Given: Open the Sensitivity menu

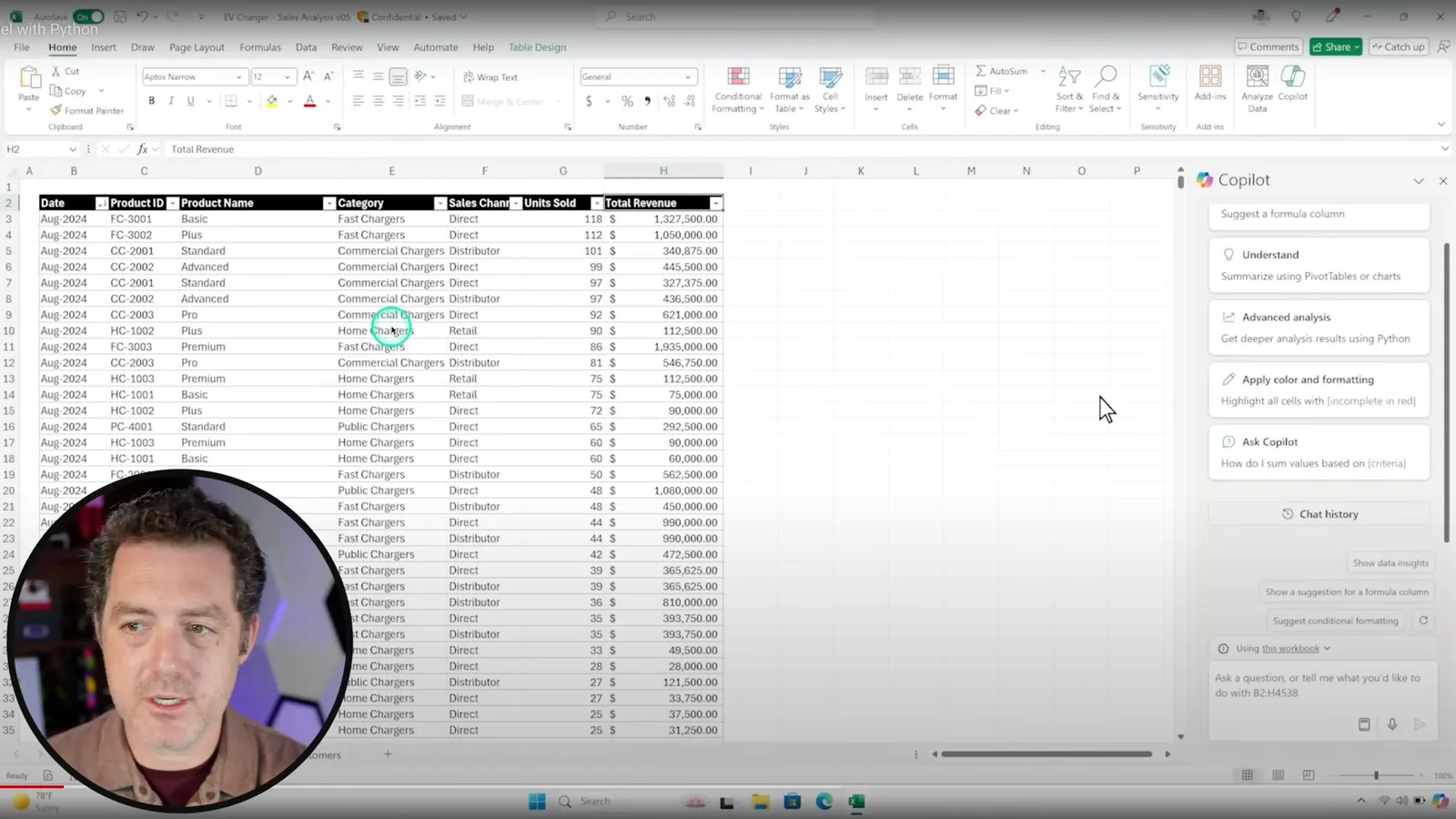Looking at the screenshot, I should point(1158,90).
